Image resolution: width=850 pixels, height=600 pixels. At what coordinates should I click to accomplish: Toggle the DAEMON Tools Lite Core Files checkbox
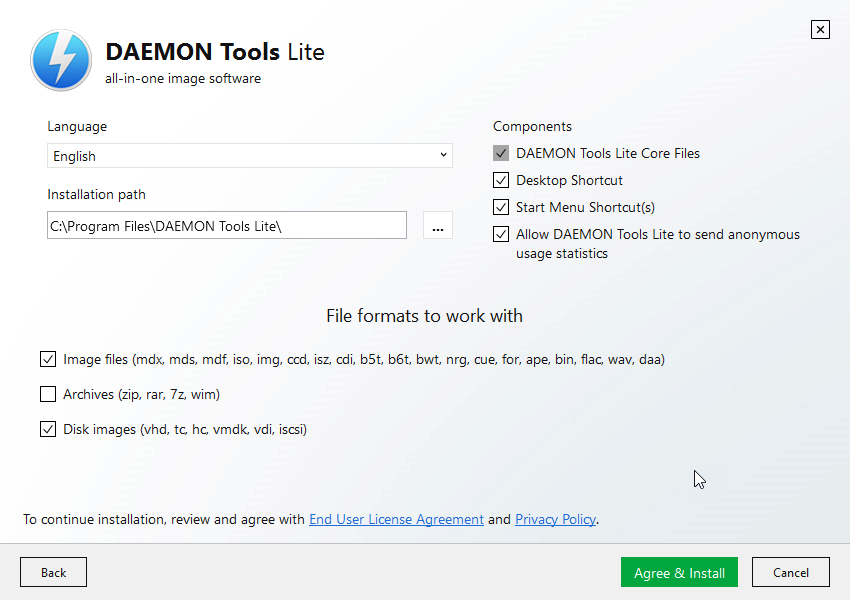coord(501,154)
